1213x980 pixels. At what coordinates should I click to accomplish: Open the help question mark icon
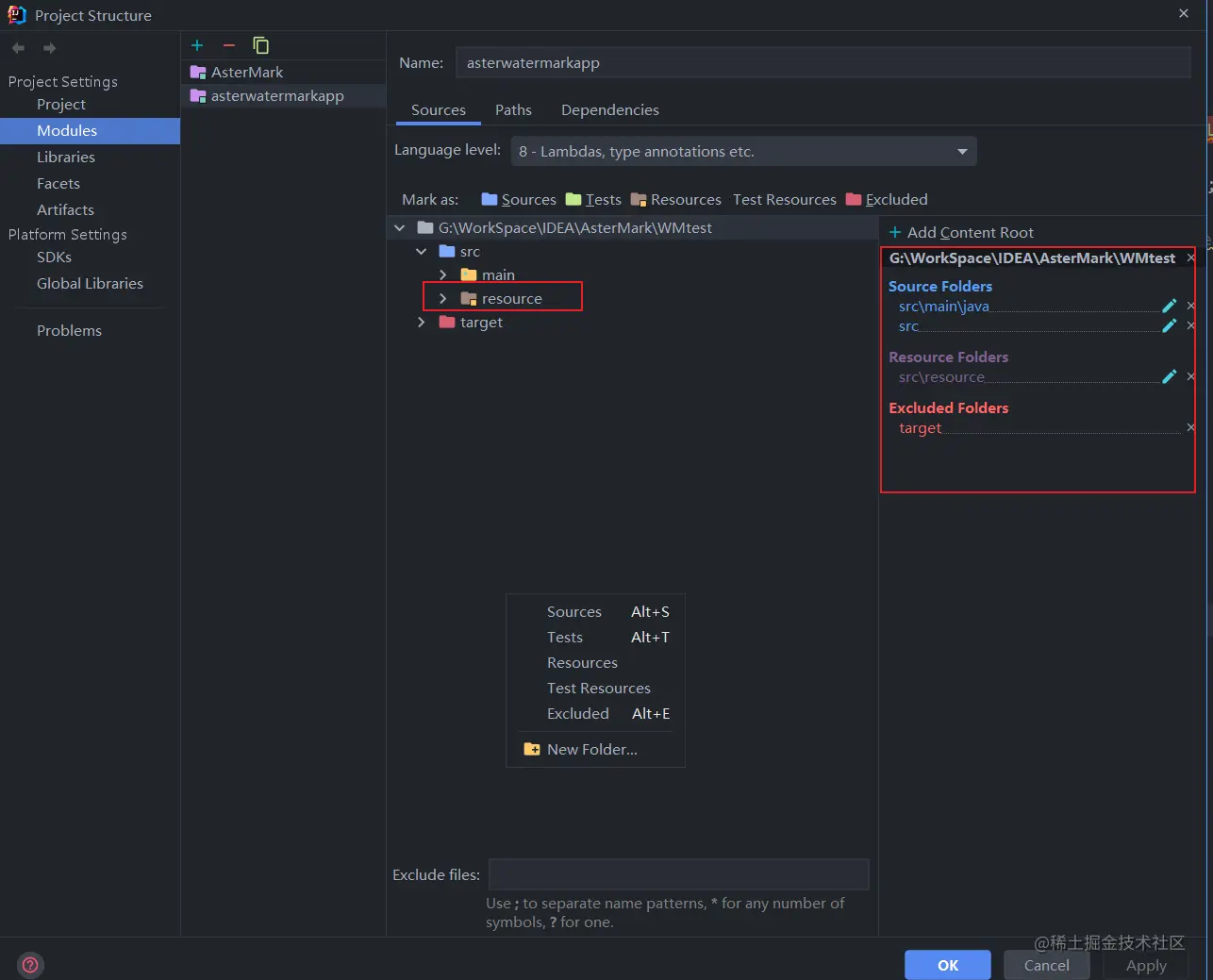tap(30, 964)
